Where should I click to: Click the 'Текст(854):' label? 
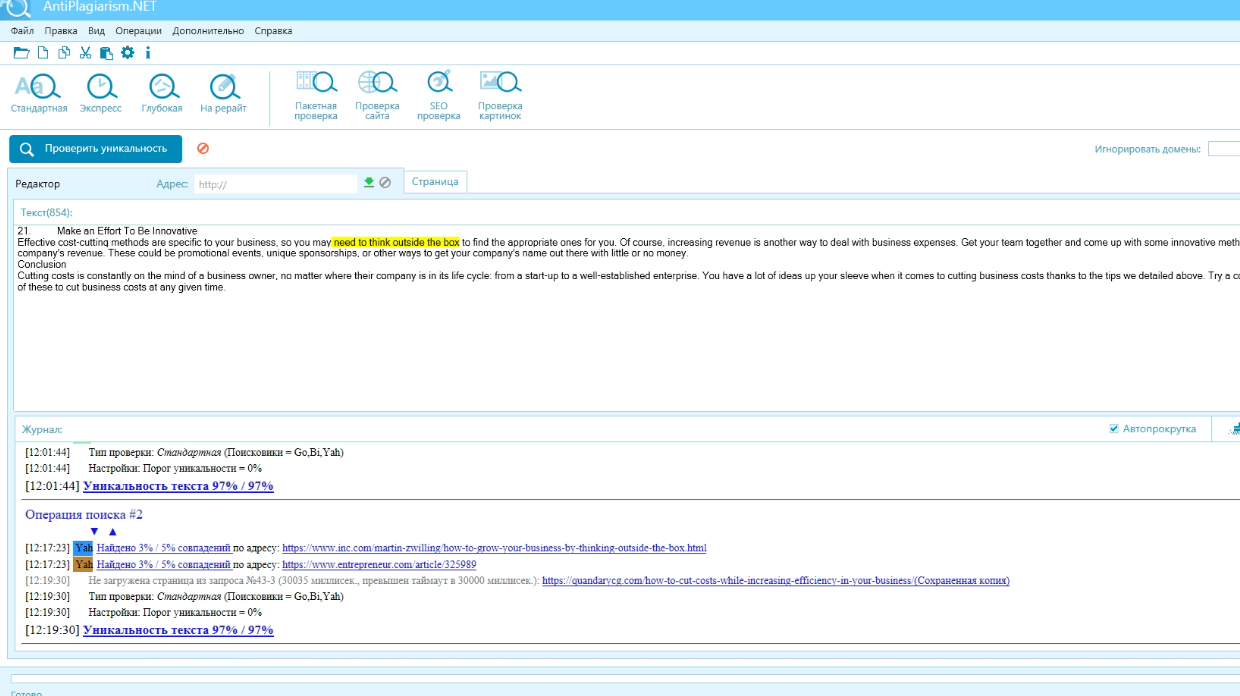click(46, 212)
